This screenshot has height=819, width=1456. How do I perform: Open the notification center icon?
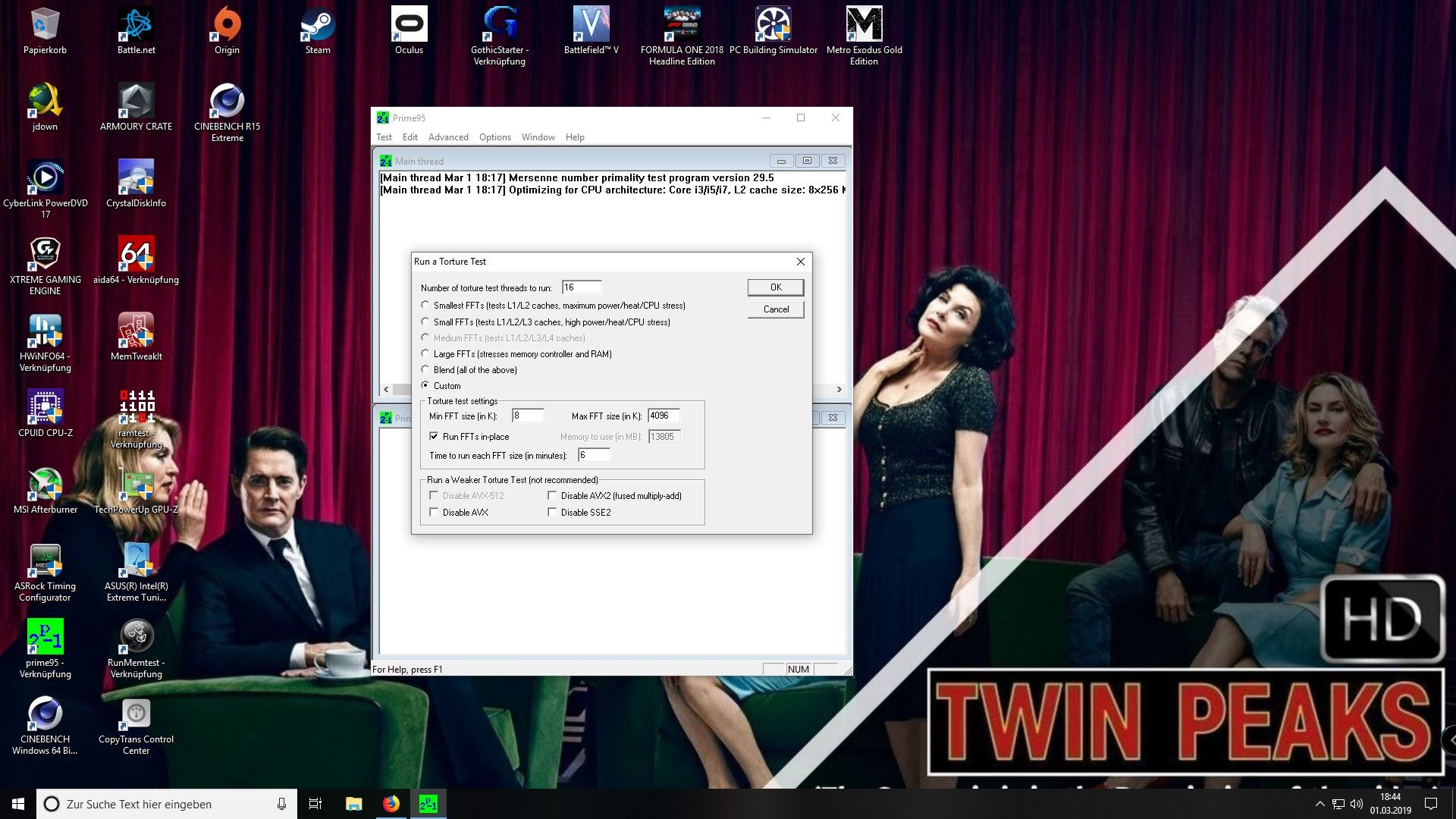(x=1431, y=804)
